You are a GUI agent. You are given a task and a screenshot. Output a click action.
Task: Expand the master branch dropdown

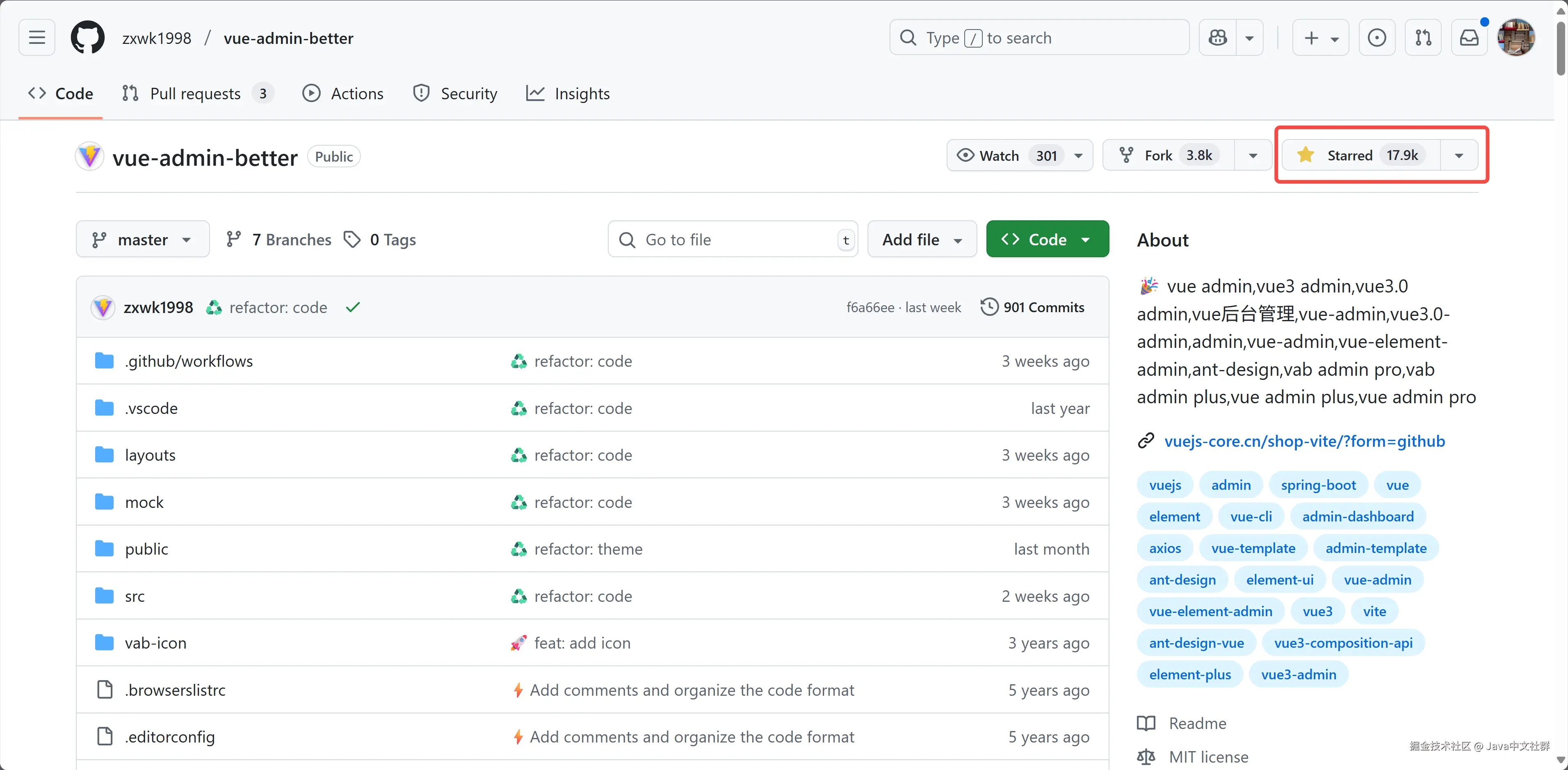(x=142, y=239)
